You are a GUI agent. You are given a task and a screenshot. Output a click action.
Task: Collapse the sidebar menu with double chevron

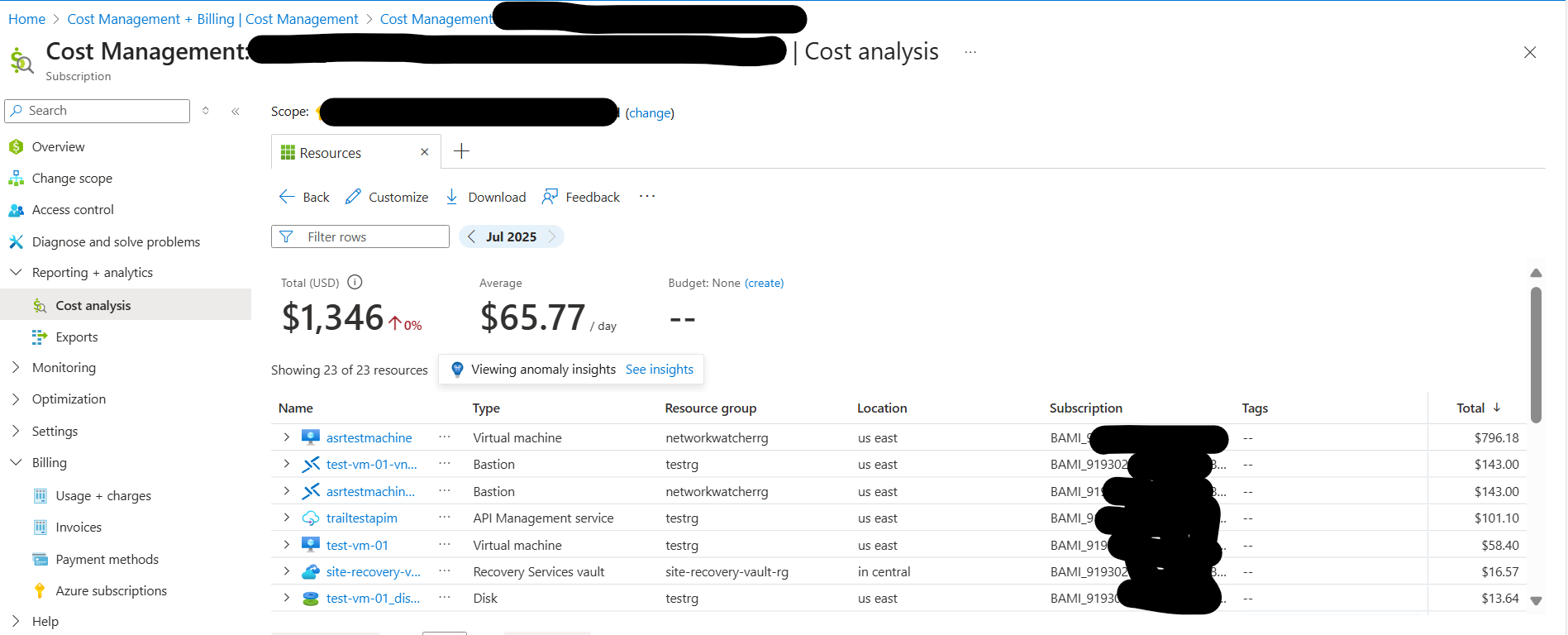[x=236, y=111]
